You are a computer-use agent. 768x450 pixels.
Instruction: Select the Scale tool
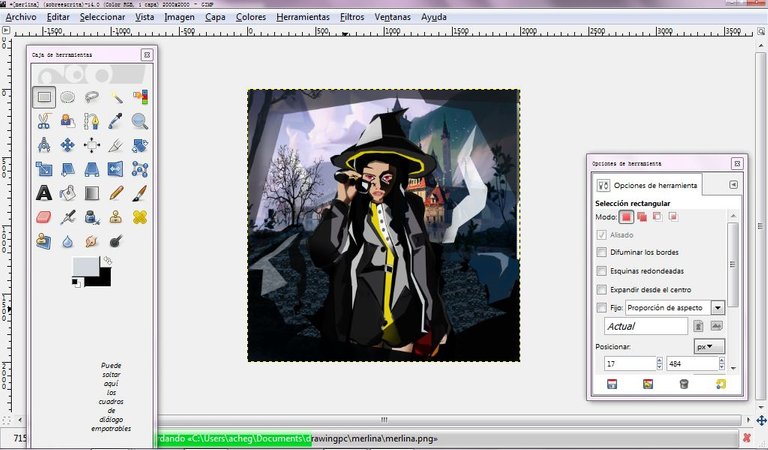44,169
